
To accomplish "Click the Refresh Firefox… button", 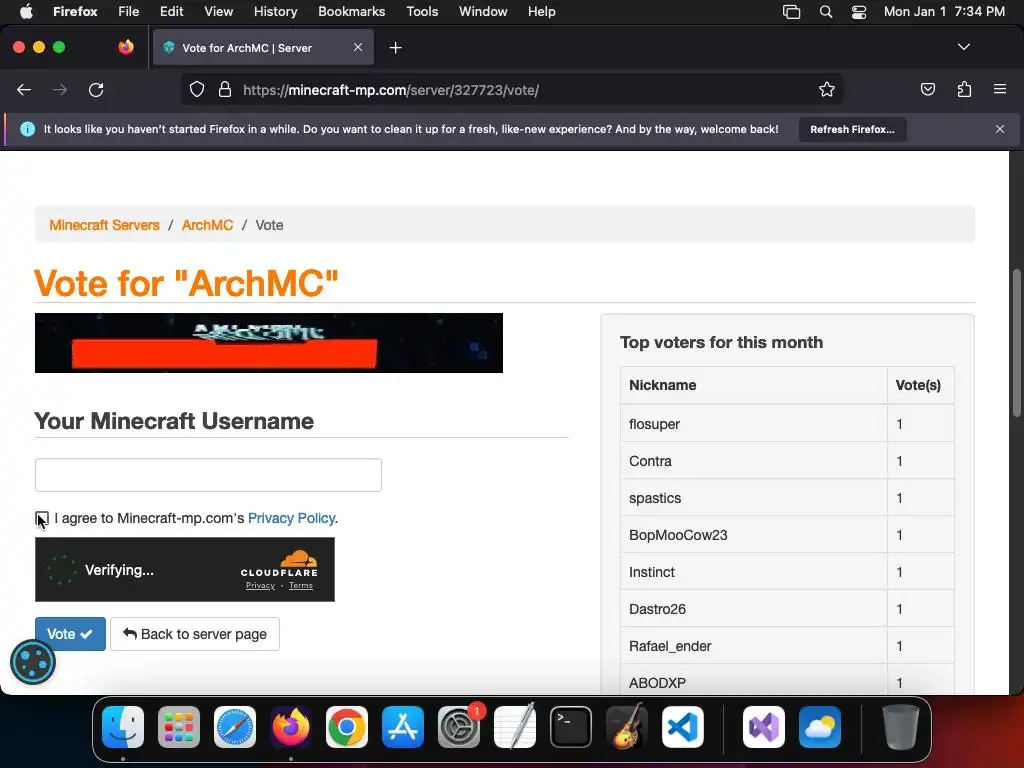I will (x=852, y=129).
